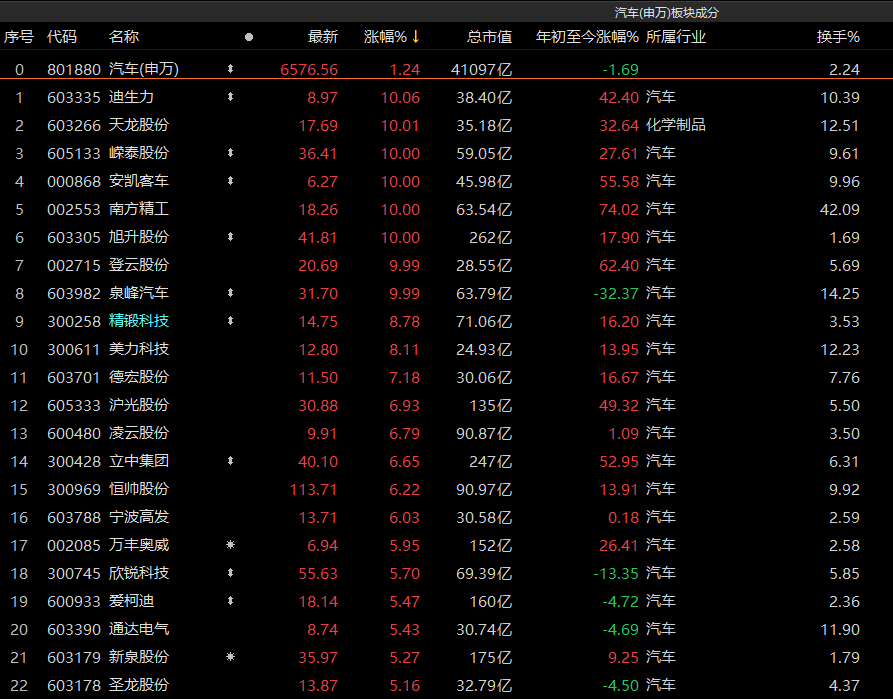Select stock name 凌云股份
Image resolution: width=893 pixels, height=699 pixels.
pyautogui.click(x=139, y=433)
